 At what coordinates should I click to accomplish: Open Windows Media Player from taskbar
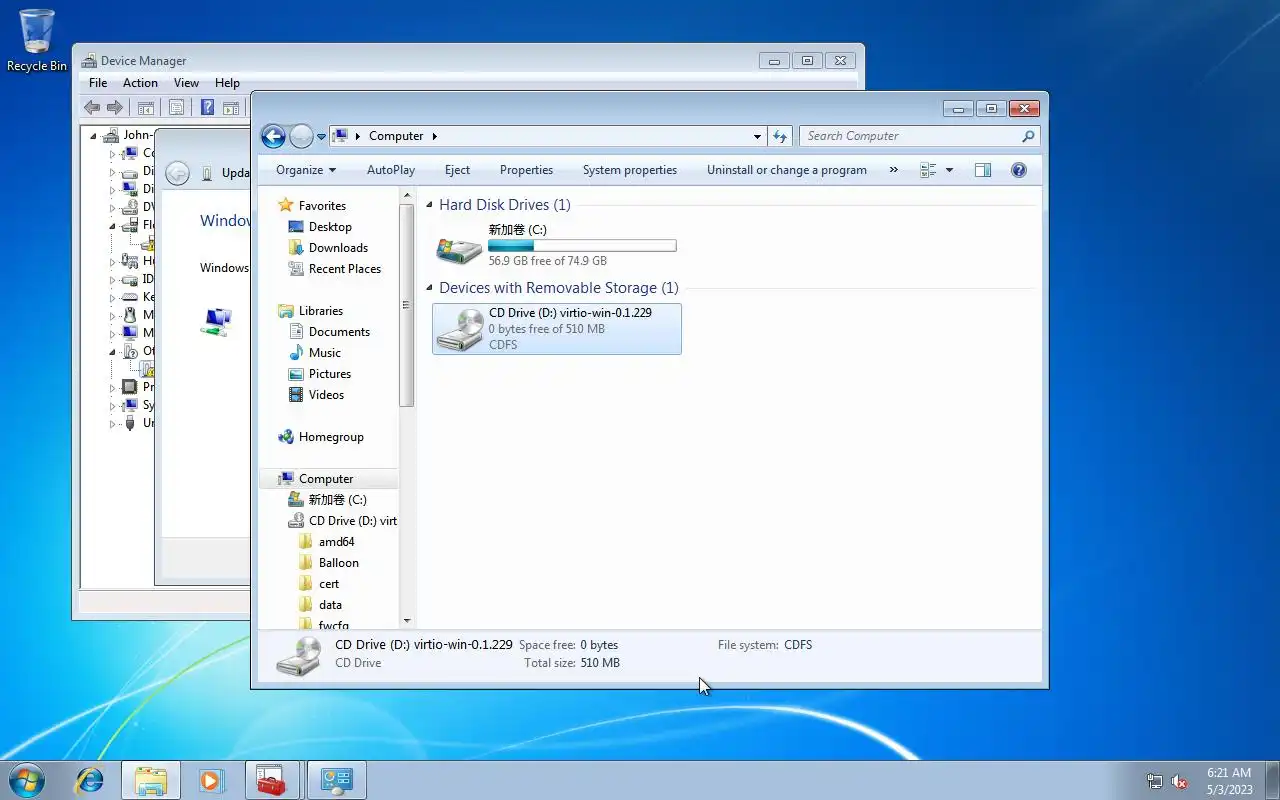click(212, 780)
